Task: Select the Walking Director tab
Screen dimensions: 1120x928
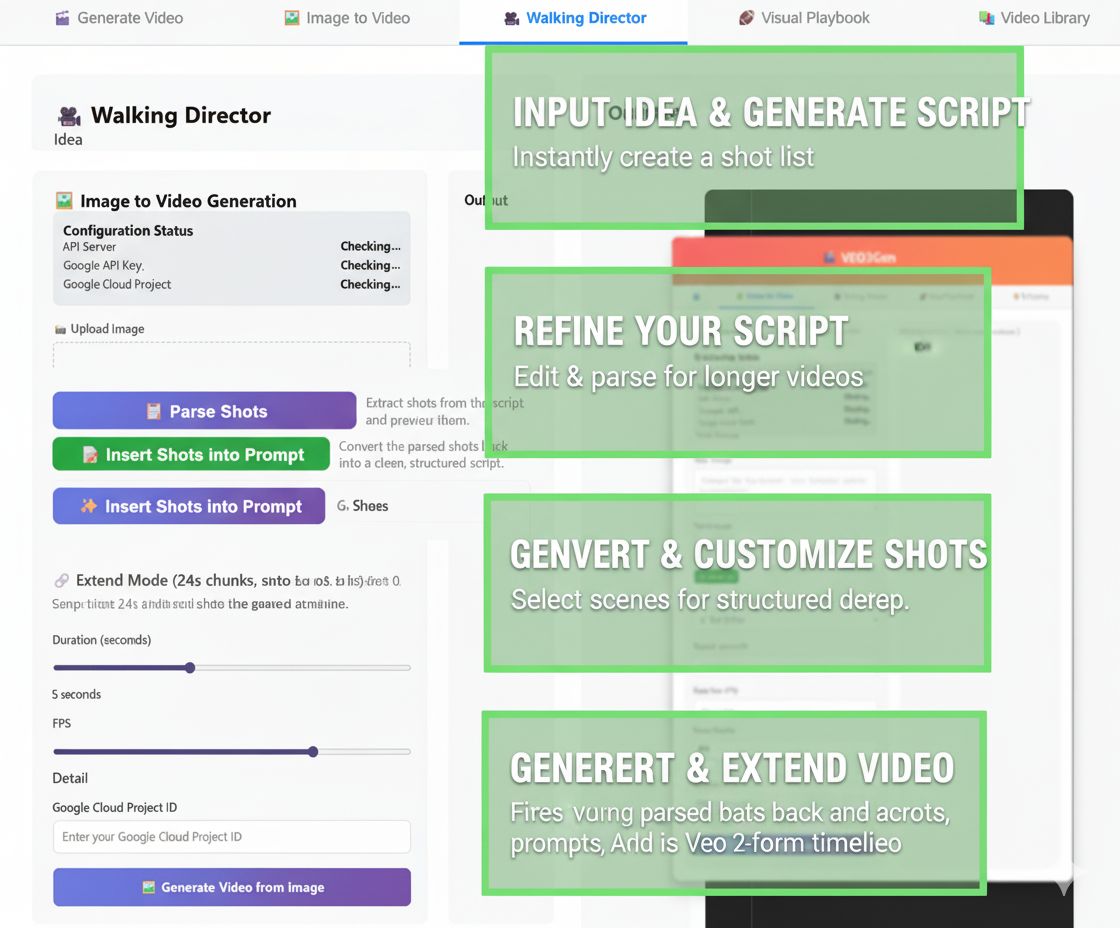Action: (574, 18)
